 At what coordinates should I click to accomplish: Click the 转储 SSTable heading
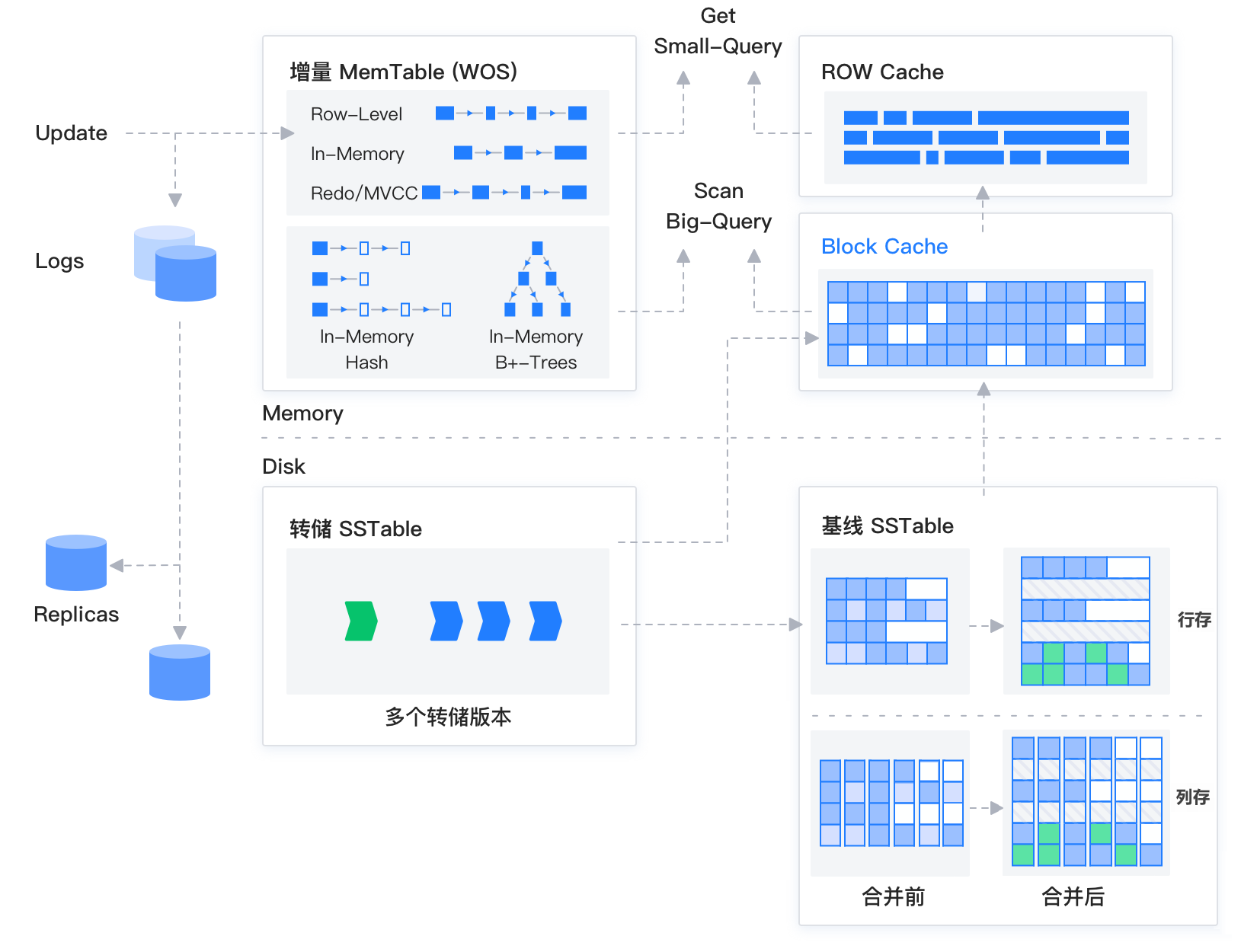click(356, 529)
